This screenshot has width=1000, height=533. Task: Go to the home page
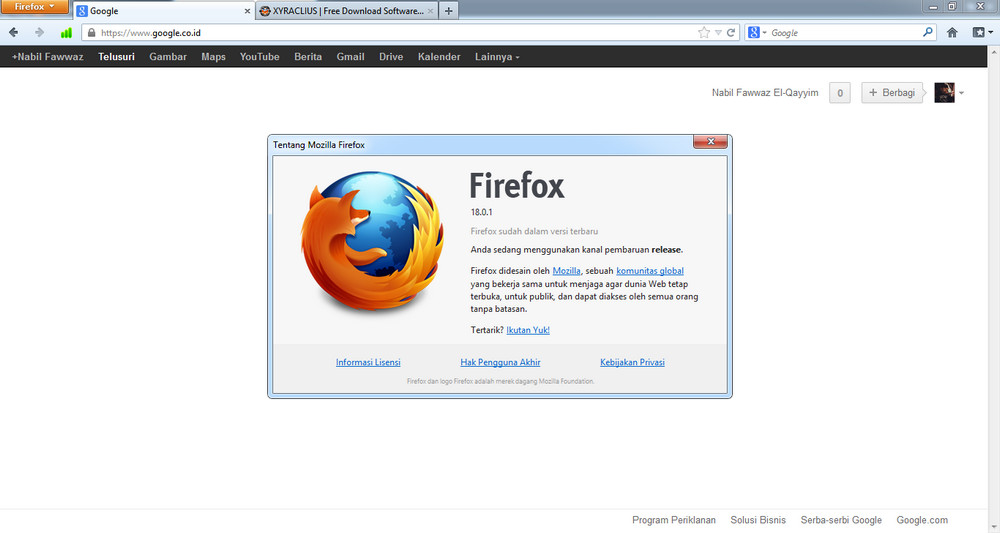(x=952, y=33)
